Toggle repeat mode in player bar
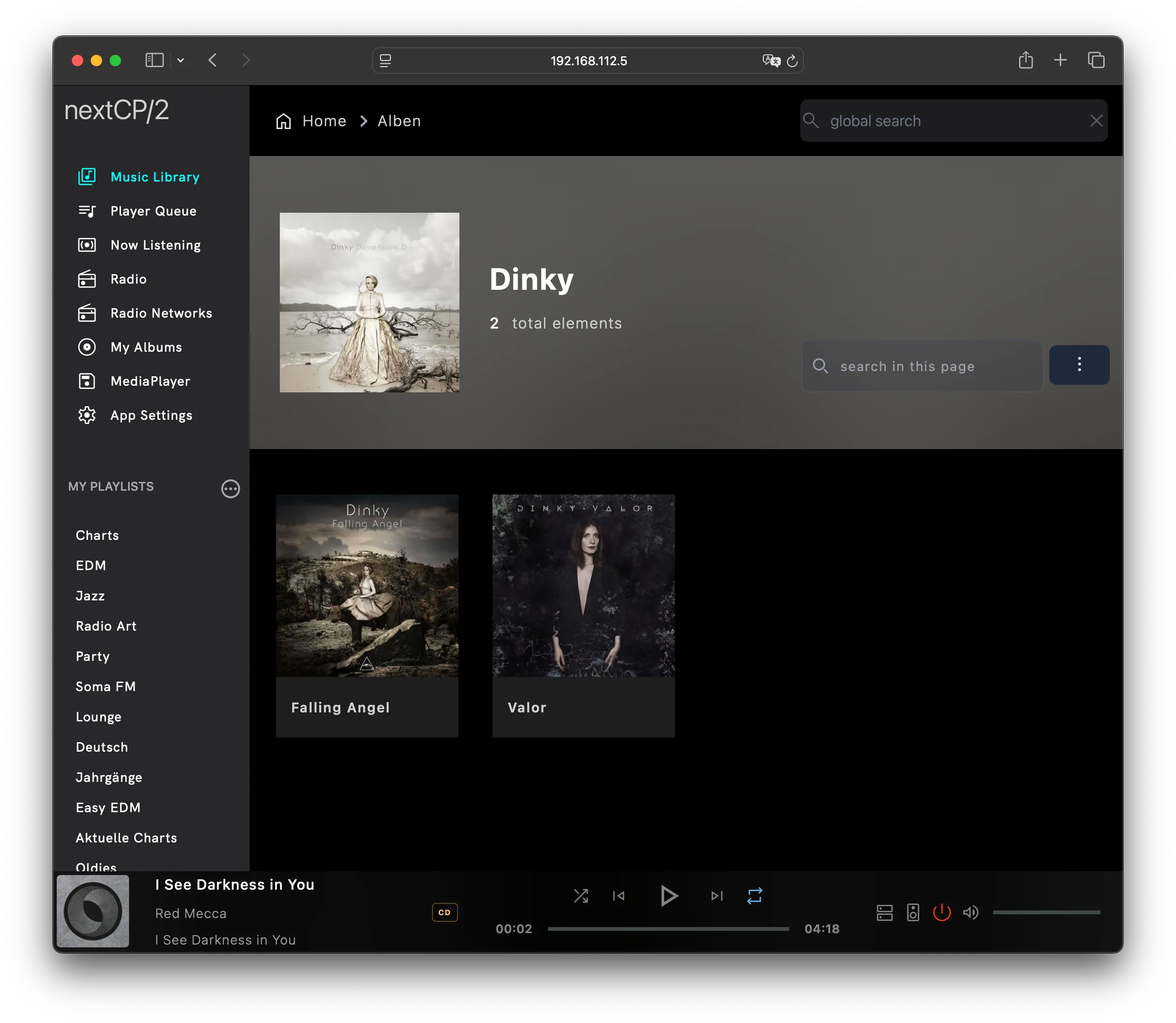The image size is (1176, 1023). pyautogui.click(x=754, y=896)
